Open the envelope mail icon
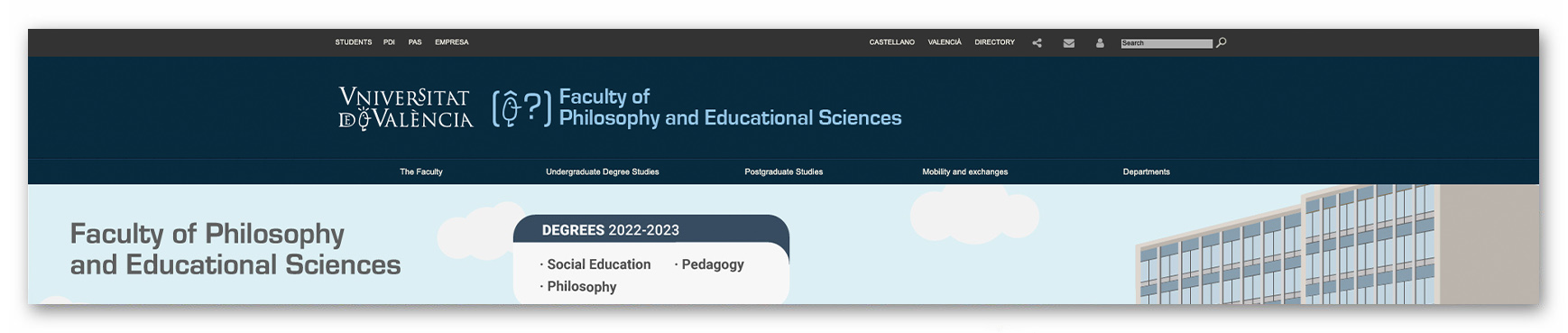 click(x=1068, y=42)
